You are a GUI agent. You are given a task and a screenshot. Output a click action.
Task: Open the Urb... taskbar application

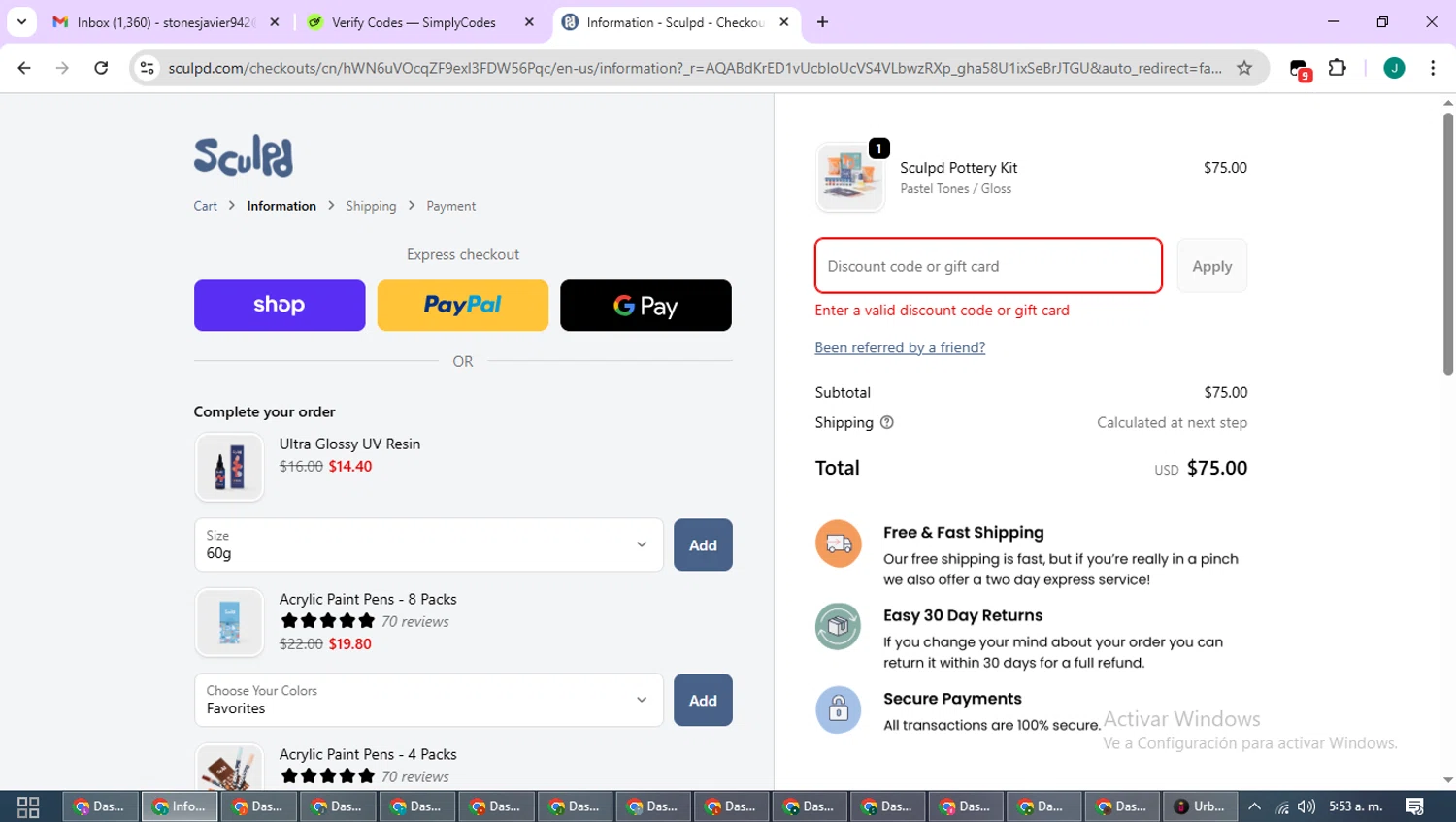(1200, 806)
